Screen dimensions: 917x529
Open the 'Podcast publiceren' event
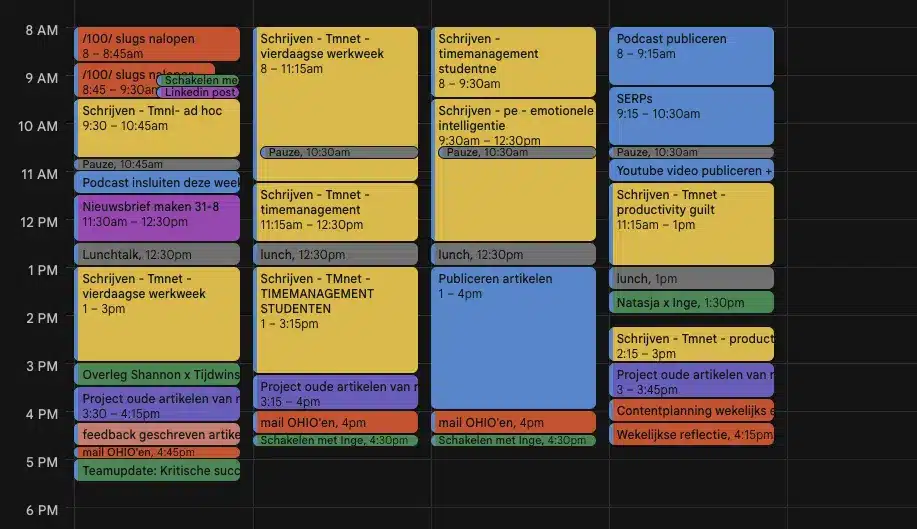(691, 55)
